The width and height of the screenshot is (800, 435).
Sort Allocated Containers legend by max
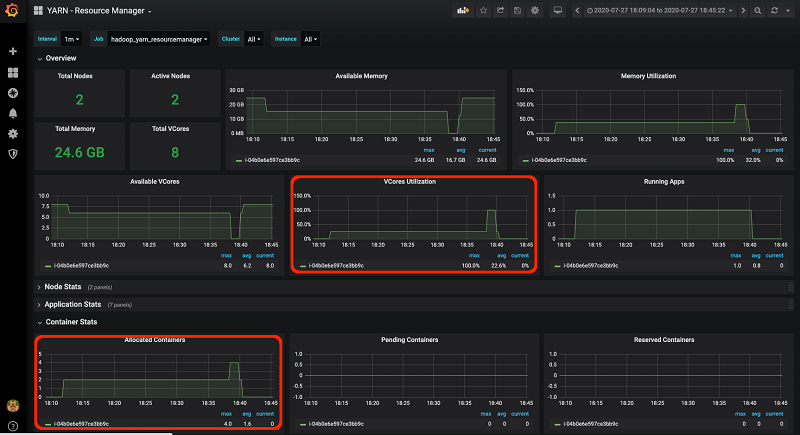pyautogui.click(x=226, y=414)
